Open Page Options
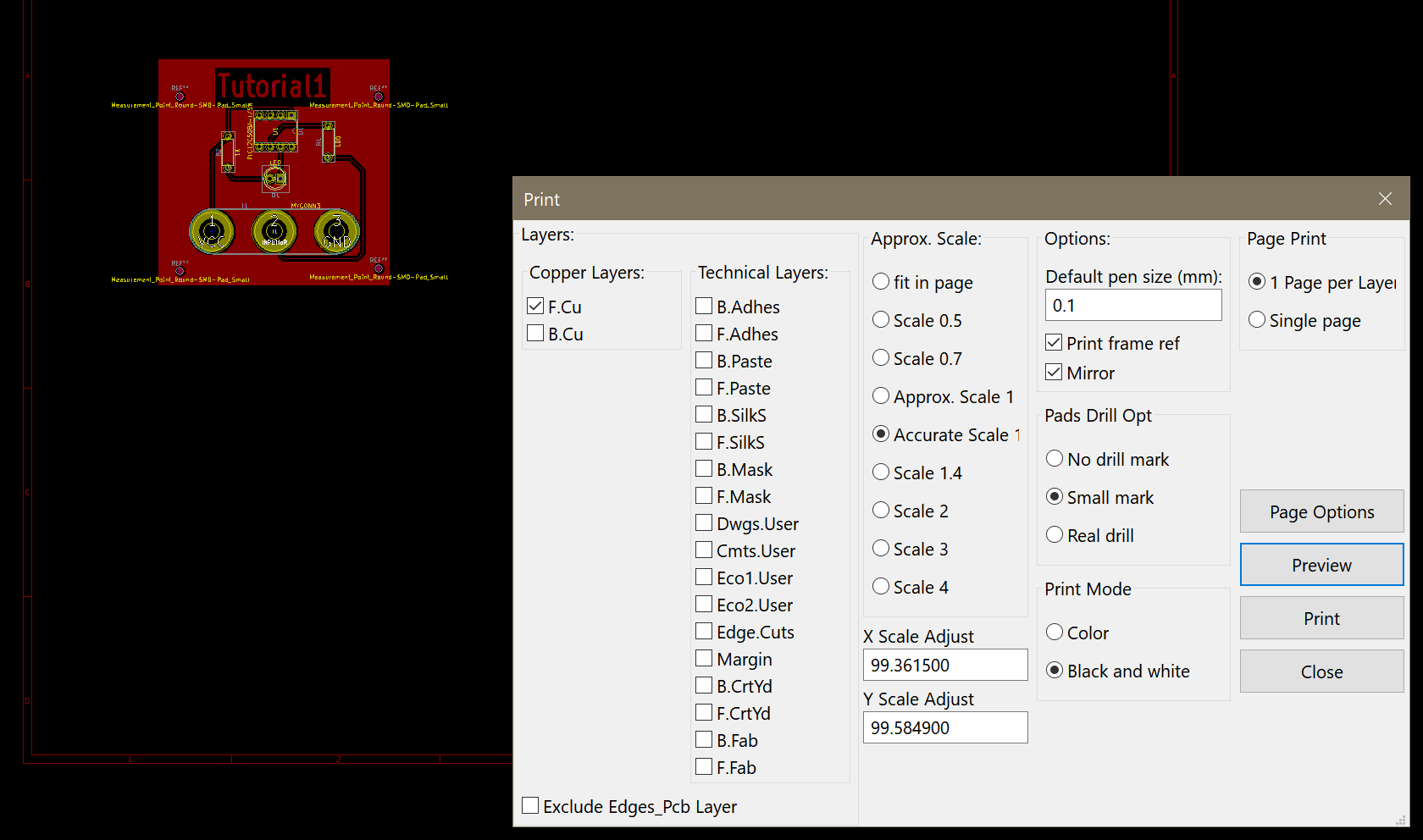Viewport: 1423px width, 840px height. tap(1321, 511)
